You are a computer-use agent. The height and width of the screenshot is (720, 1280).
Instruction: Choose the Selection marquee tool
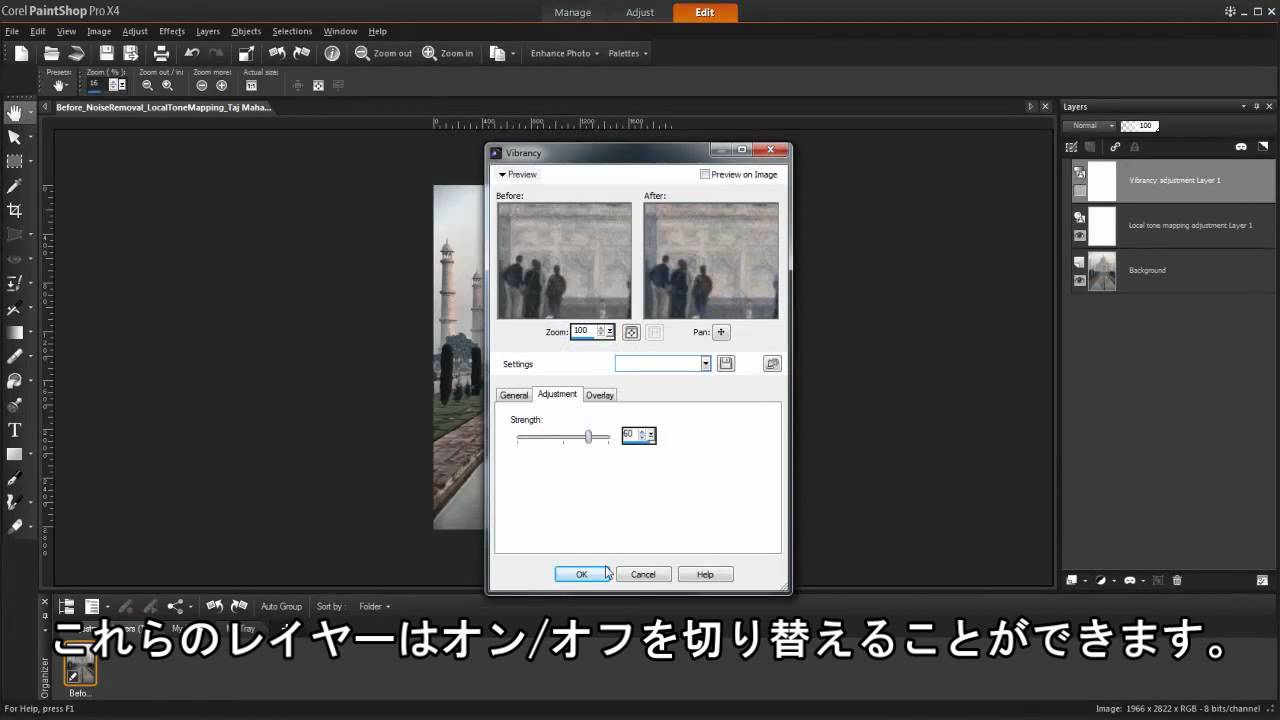tap(14, 161)
